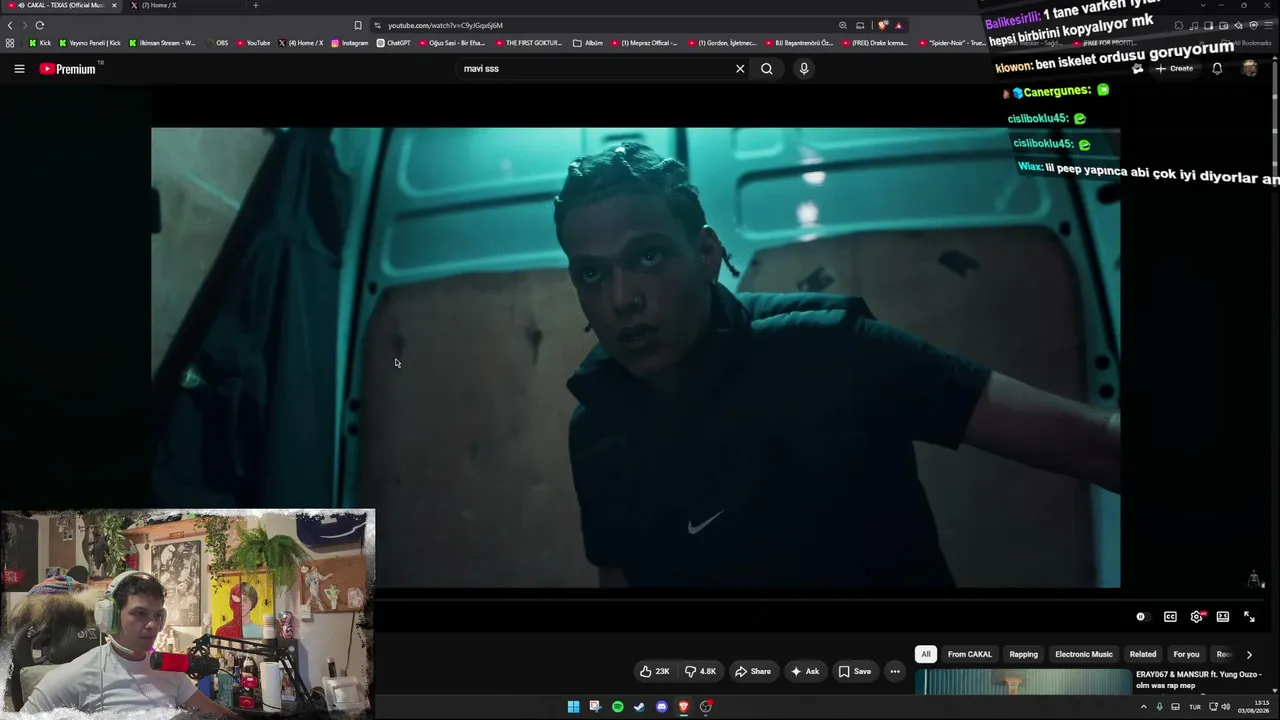The width and height of the screenshot is (1280, 720).
Task: Click the youtube.com address bar URL
Action: tap(445, 25)
